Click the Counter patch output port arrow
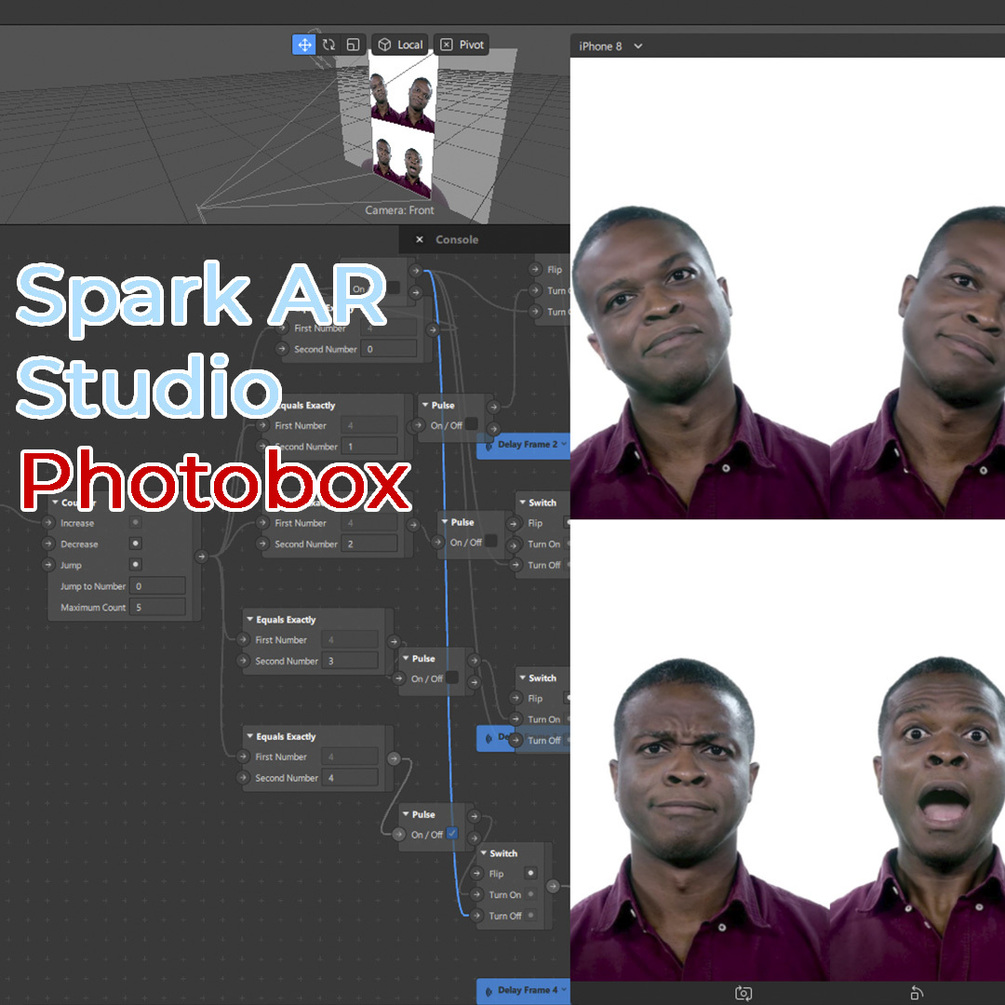Viewport: 1005px width, 1005px height. pos(201,556)
